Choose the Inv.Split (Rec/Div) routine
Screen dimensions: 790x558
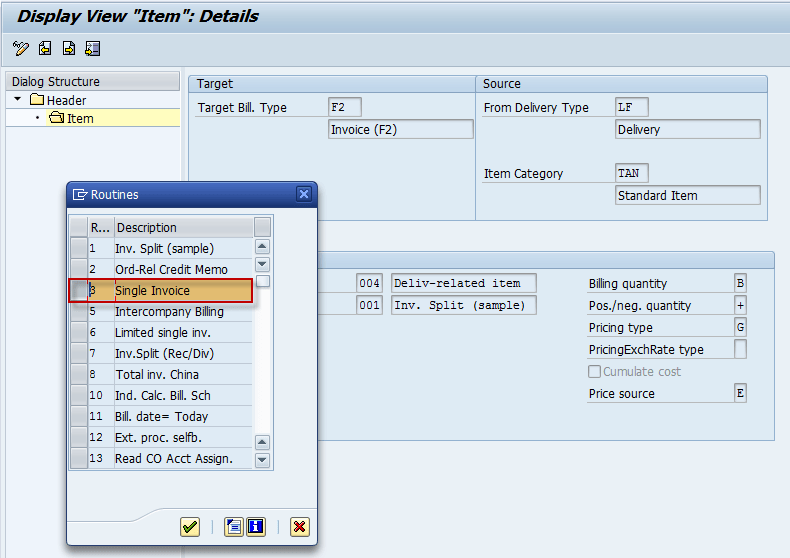(x=183, y=354)
